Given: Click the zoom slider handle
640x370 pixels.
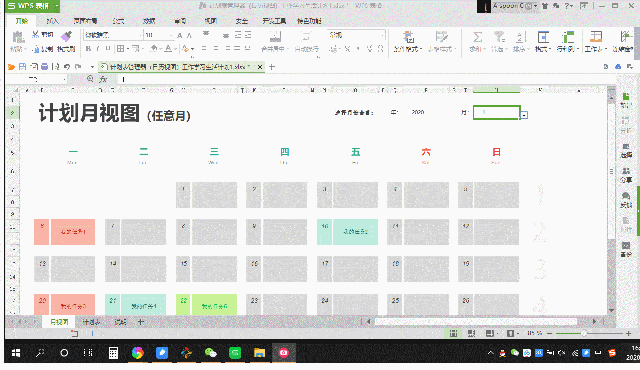Looking at the screenshot, I should coord(584,333).
